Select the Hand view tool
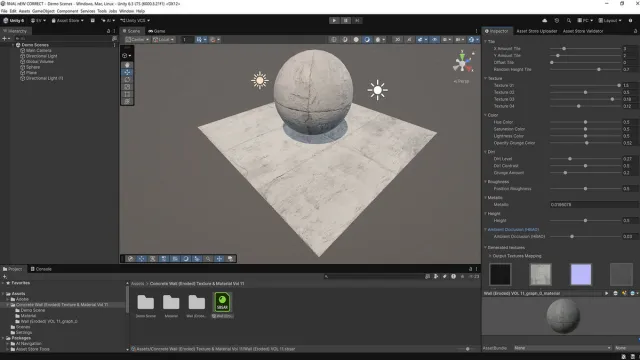 pyautogui.click(x=127, y=65)
